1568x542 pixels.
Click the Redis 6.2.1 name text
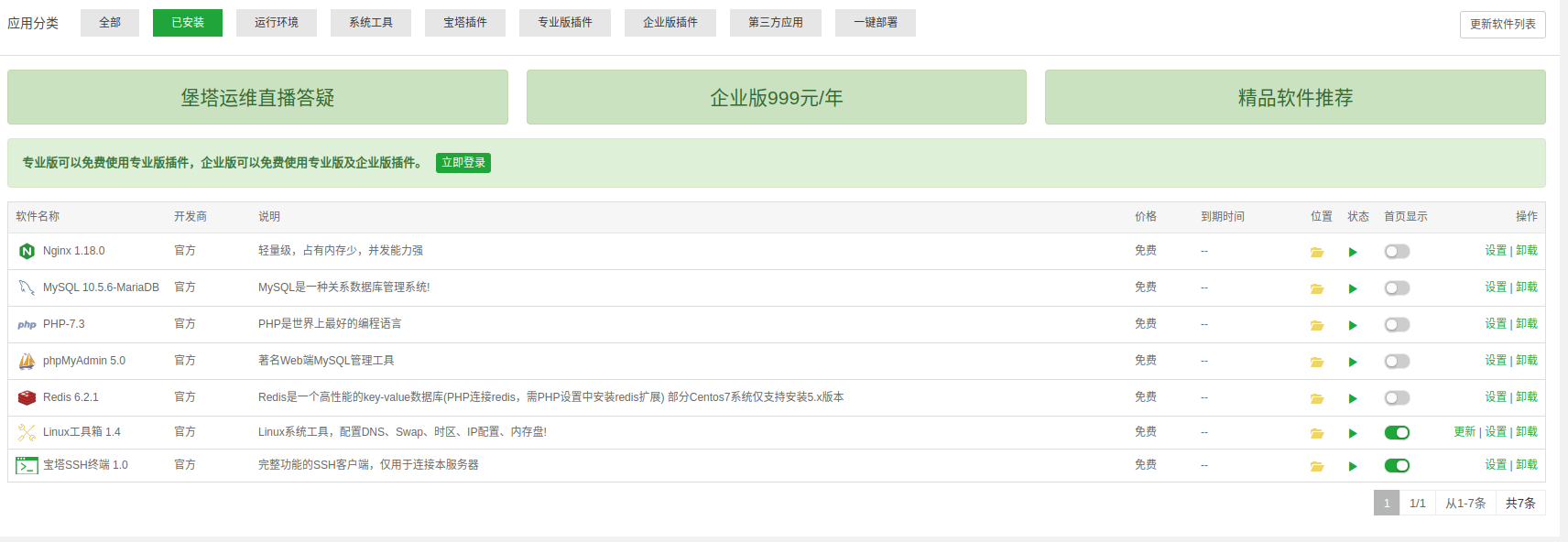pos(71,397)
